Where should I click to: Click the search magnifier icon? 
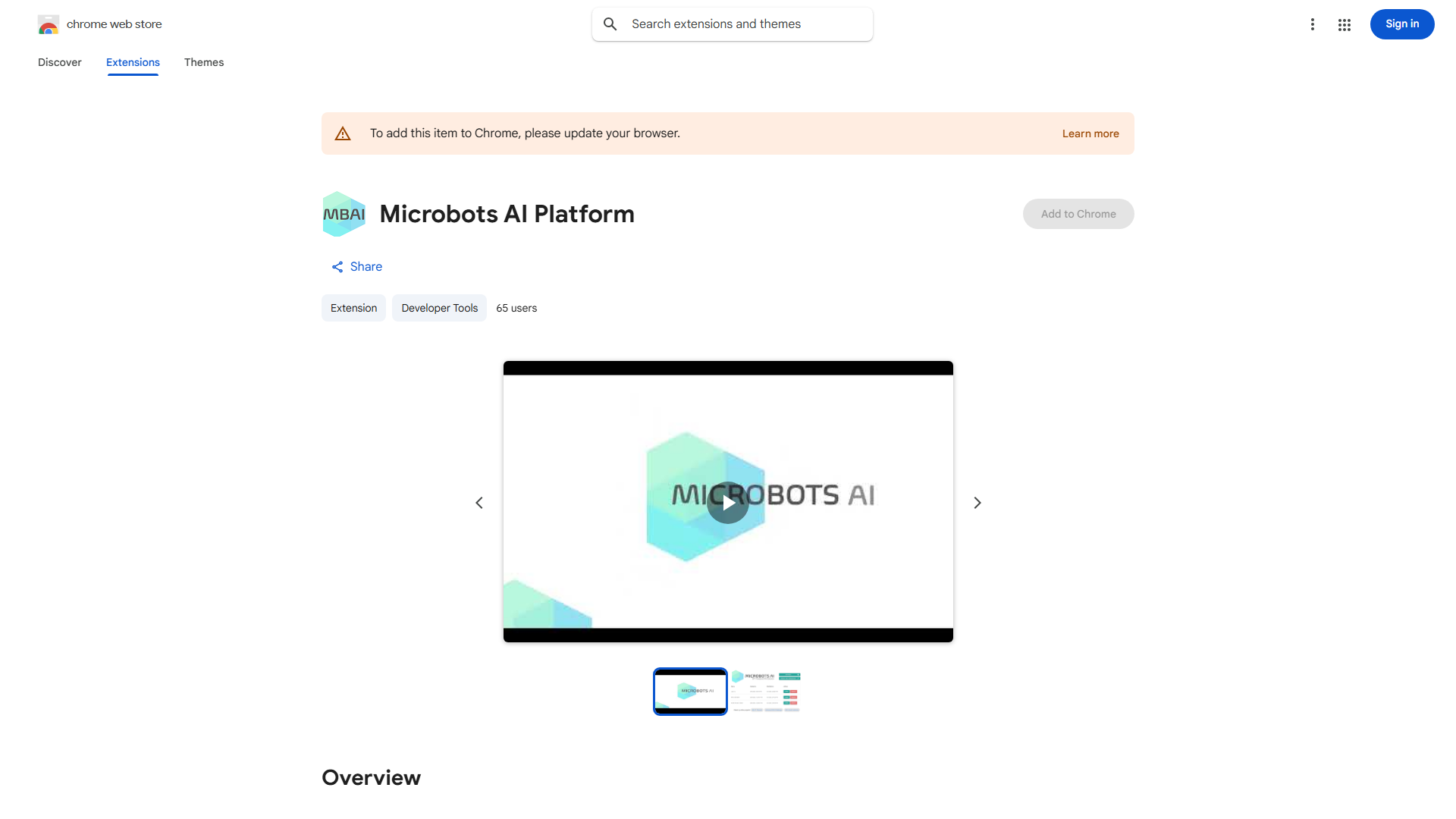pos(610,24)
